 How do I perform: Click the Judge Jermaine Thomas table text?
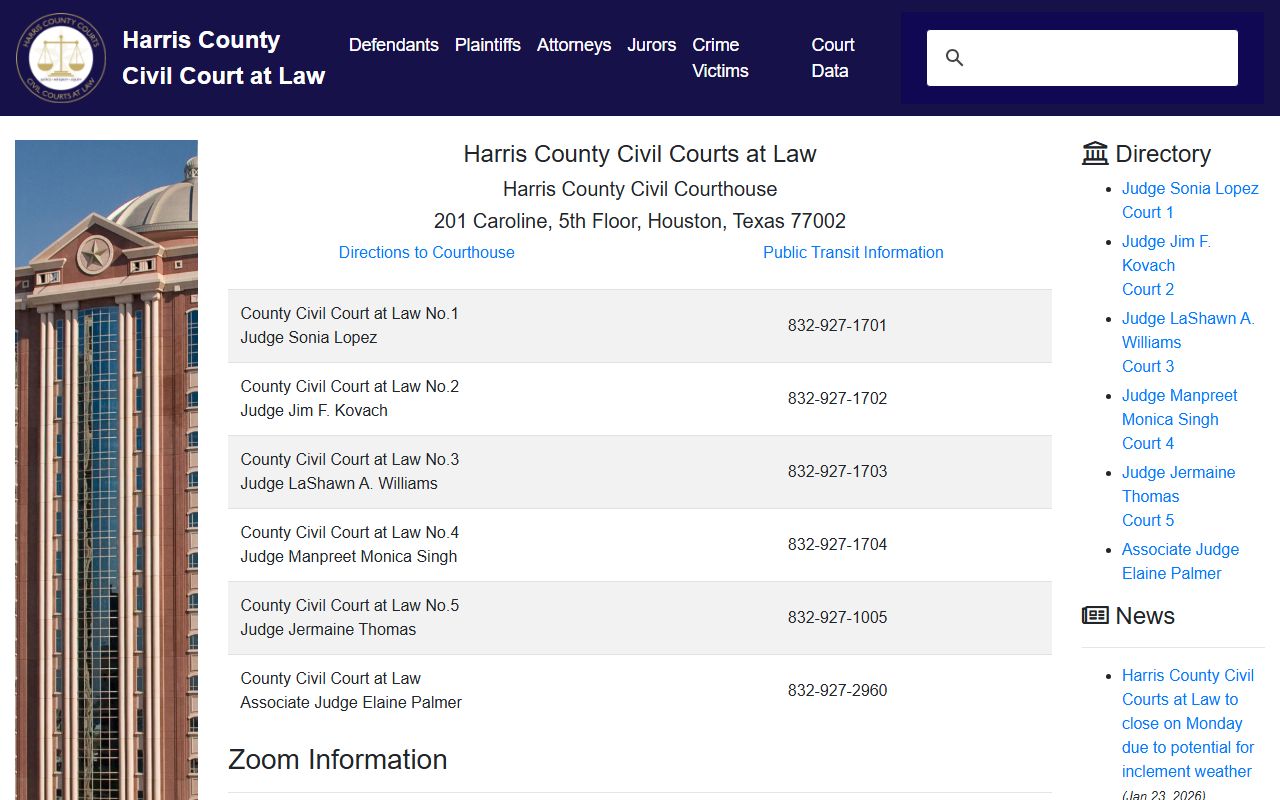click(328, 629)
